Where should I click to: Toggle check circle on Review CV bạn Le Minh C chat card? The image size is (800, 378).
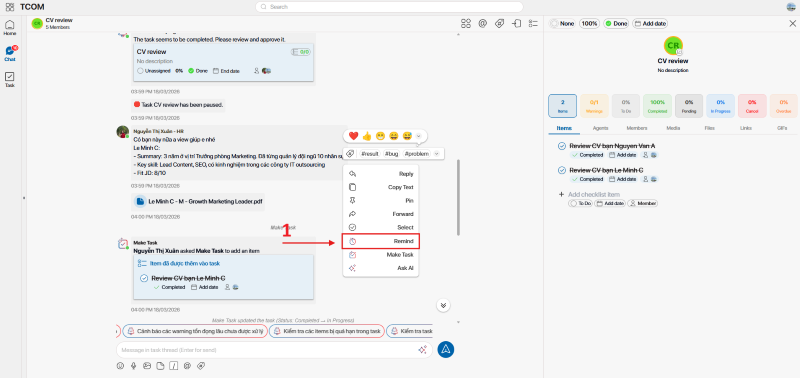144,278
